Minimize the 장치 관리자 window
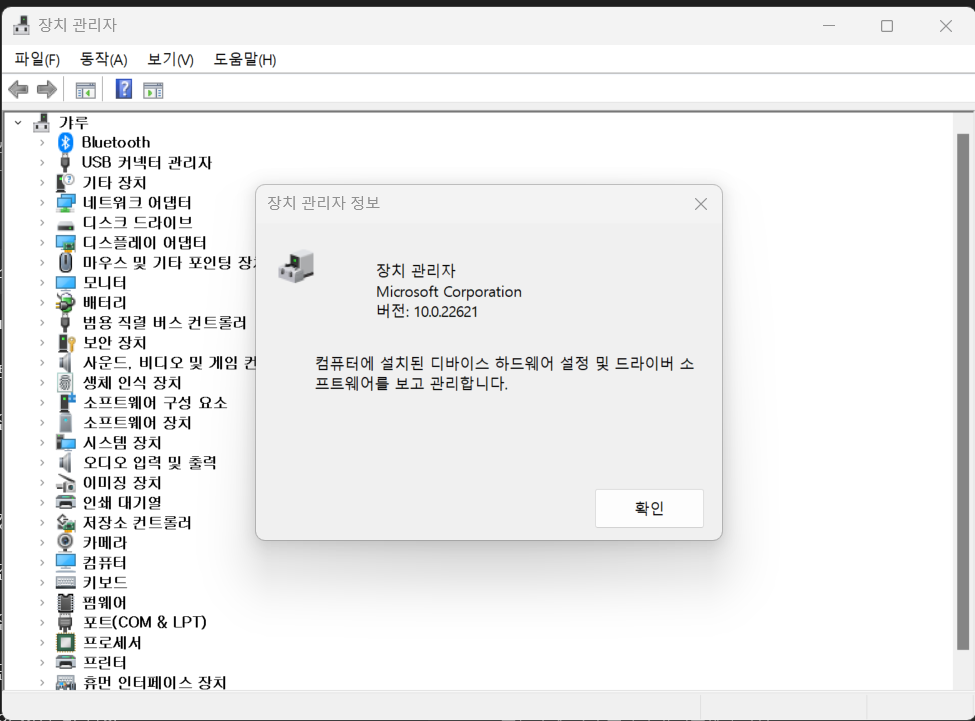Viewport: 975px width, 721px height. click(829, 25)
